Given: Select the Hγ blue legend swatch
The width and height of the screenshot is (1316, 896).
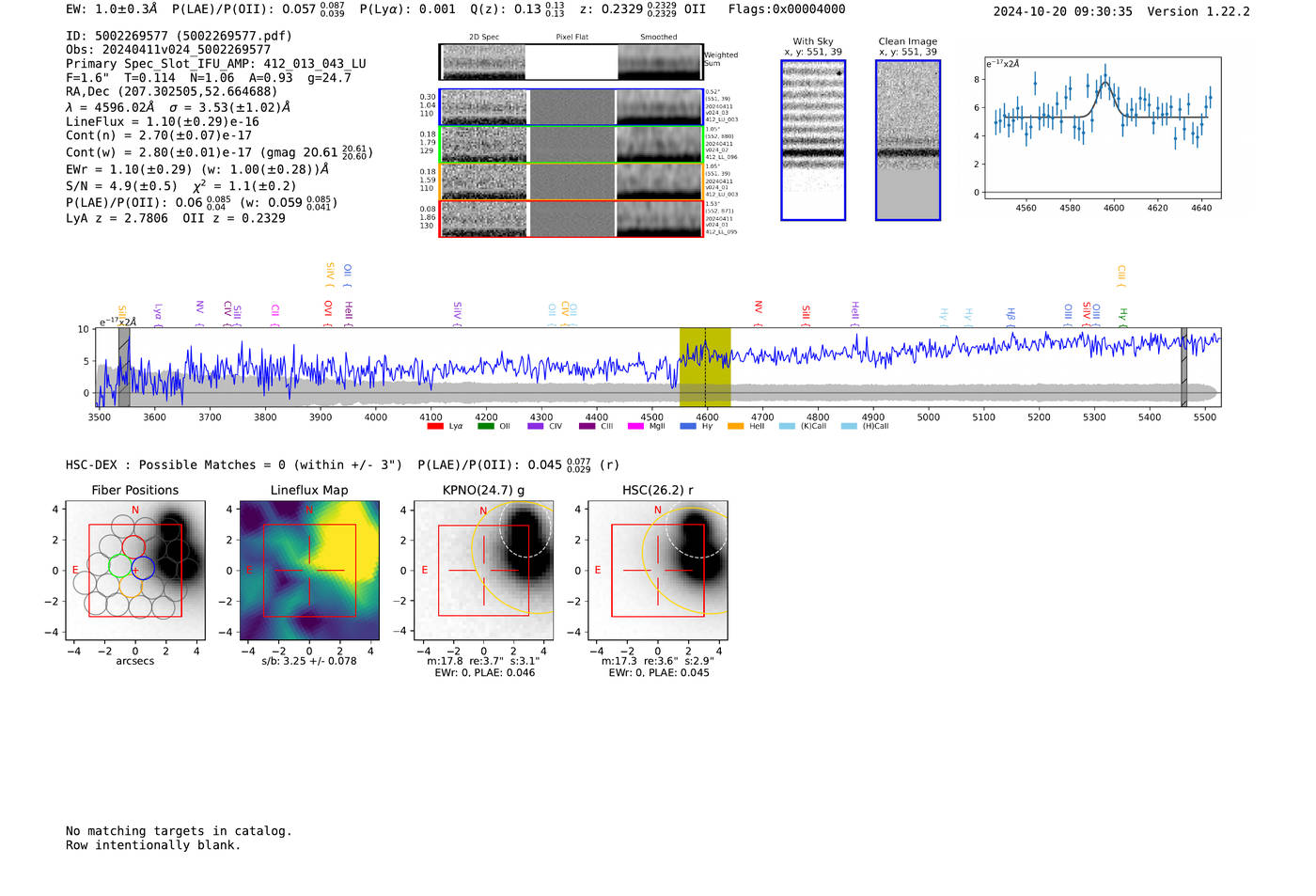Looking at the screenshot, I should (x=687, y=426).
